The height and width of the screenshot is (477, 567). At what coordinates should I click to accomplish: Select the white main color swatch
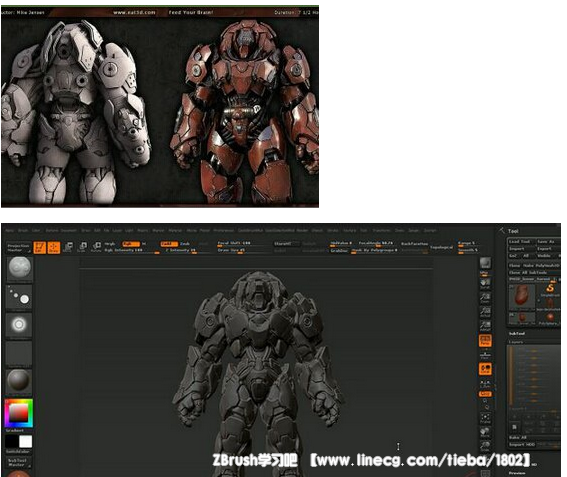pos(26,442)
